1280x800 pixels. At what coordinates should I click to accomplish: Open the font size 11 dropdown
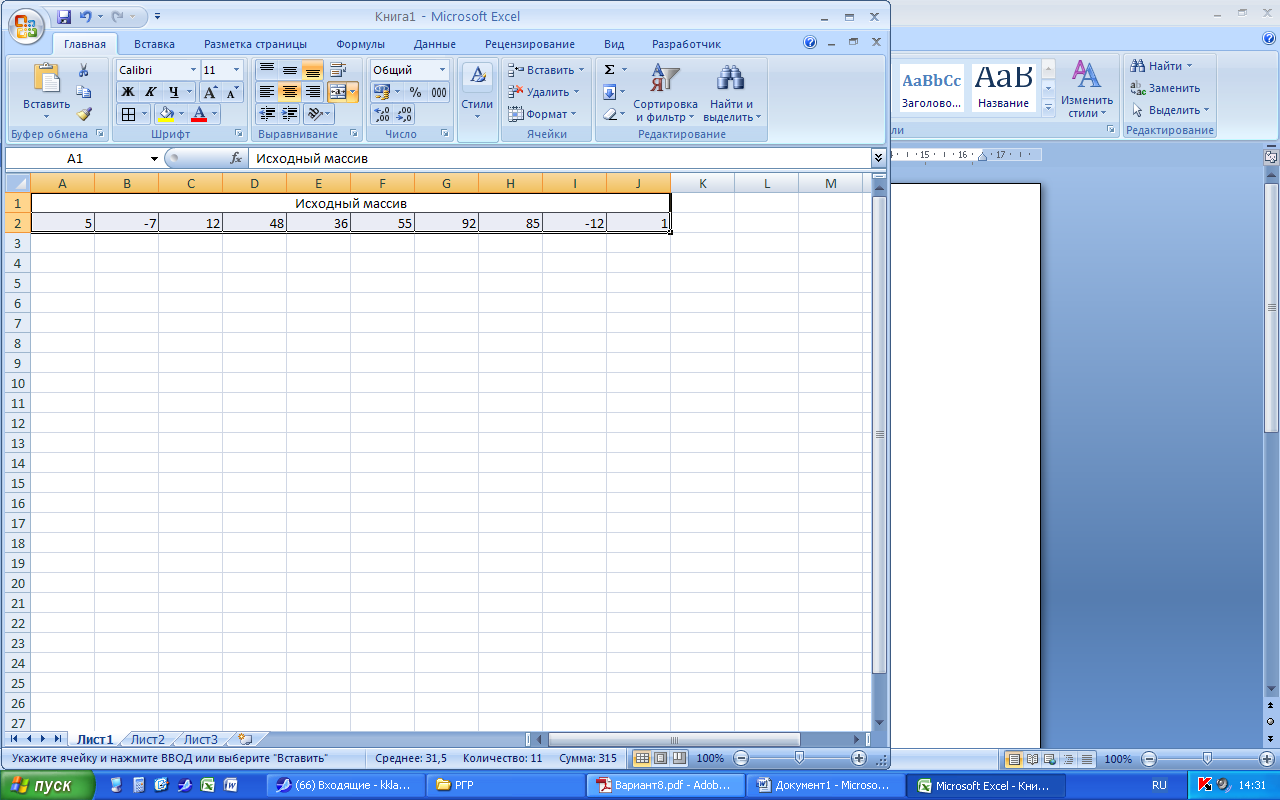(x=236, y=70)
